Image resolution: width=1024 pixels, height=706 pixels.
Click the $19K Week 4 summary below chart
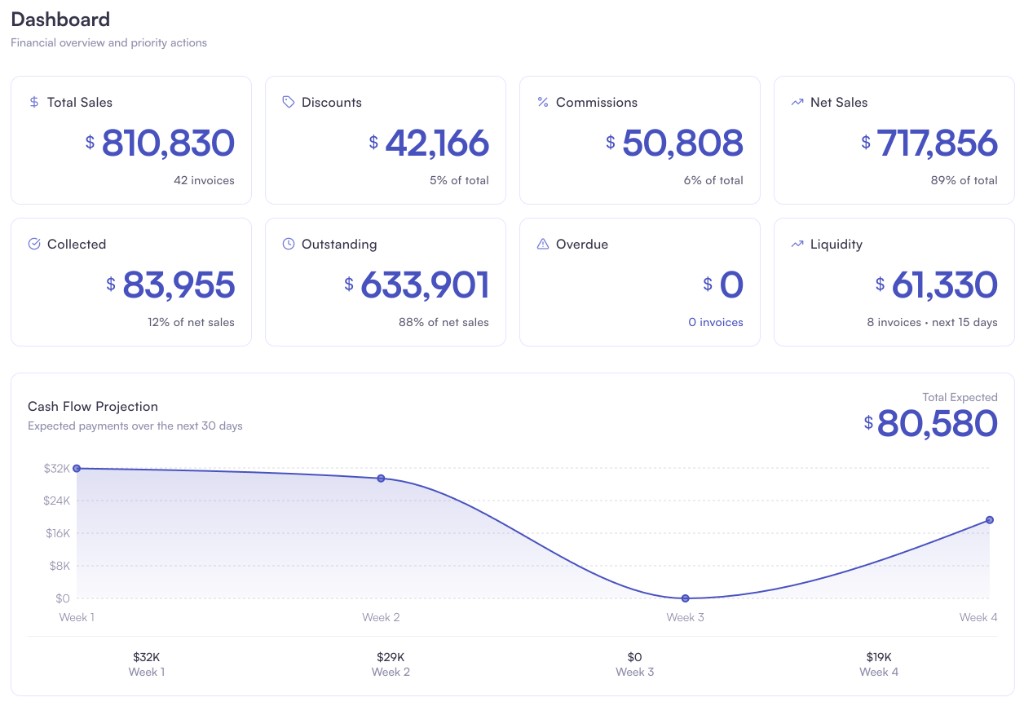878,657
